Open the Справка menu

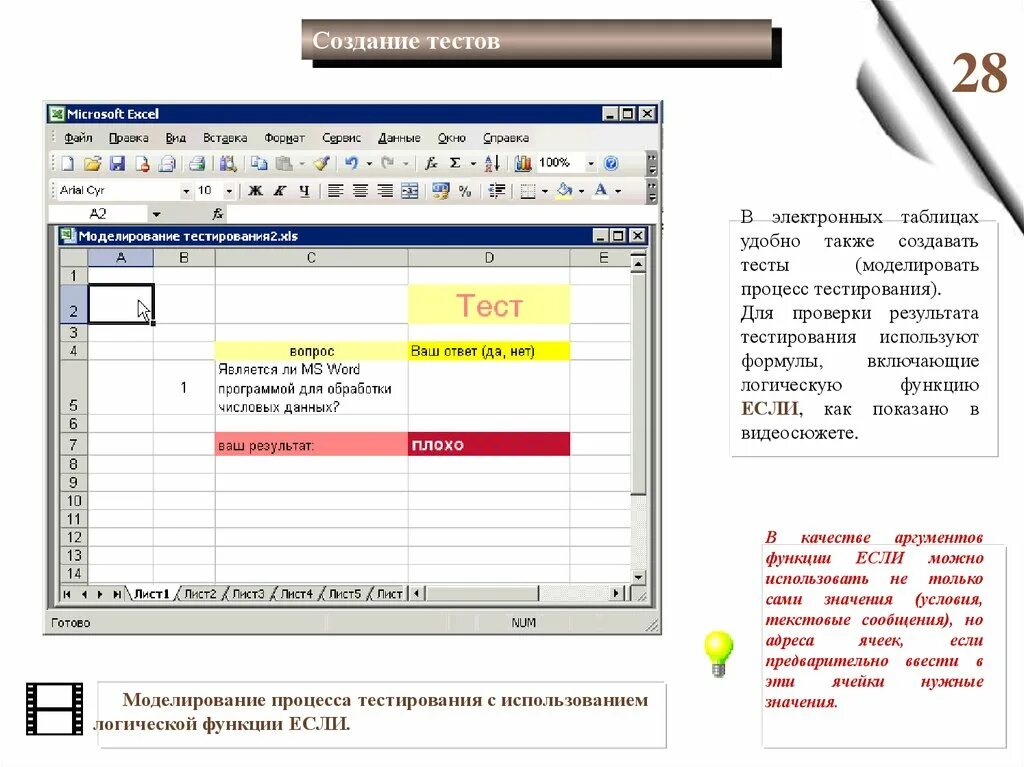coord(506,138)
